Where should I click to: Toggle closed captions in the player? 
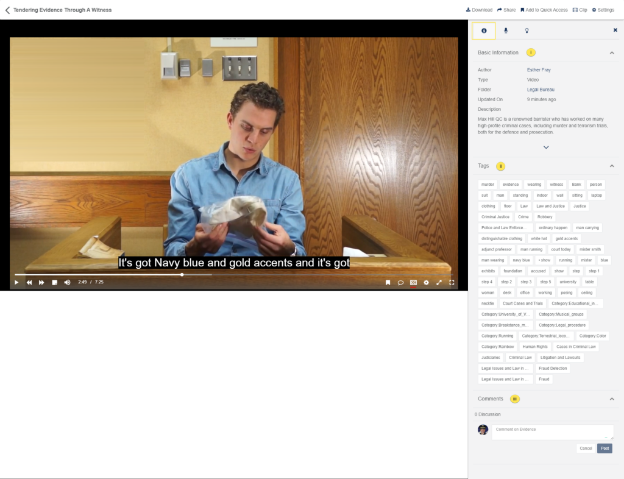click(x=413, y=282)
